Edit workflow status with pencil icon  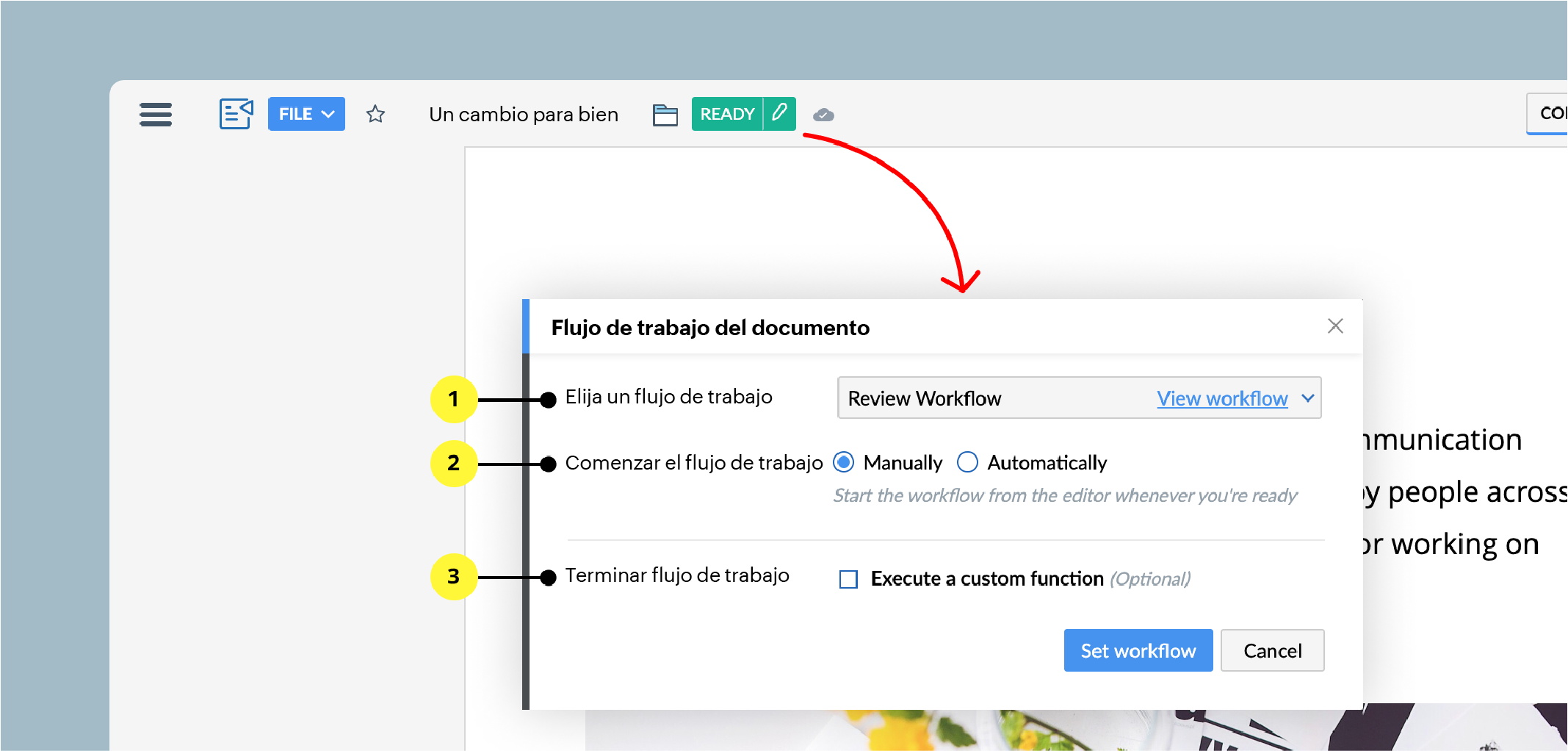pyautogui.click(x=780, y=113)
